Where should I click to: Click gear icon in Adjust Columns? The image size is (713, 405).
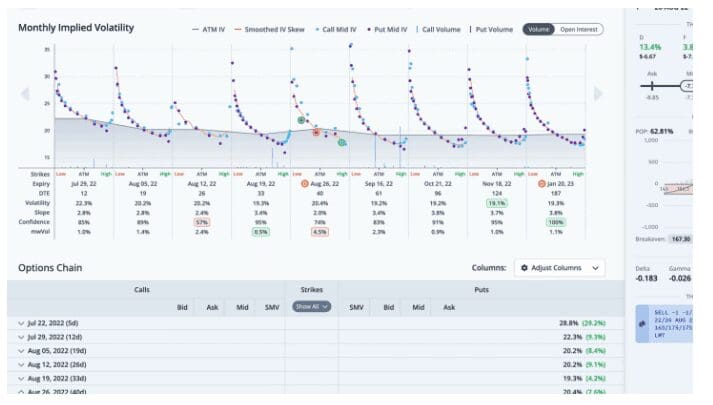pyautogui.click(x=523, y=268)
